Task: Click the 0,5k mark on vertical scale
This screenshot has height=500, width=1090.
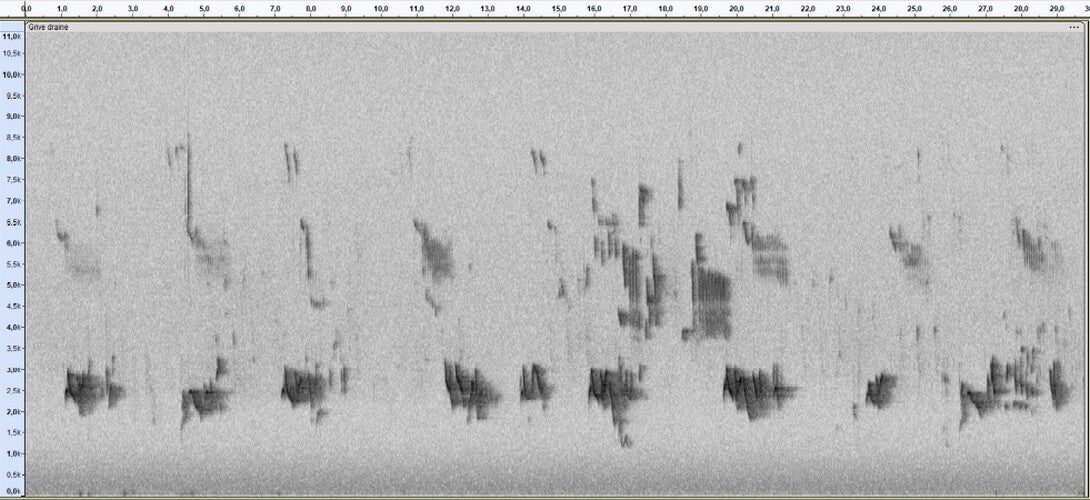Action: click(12, 475)
